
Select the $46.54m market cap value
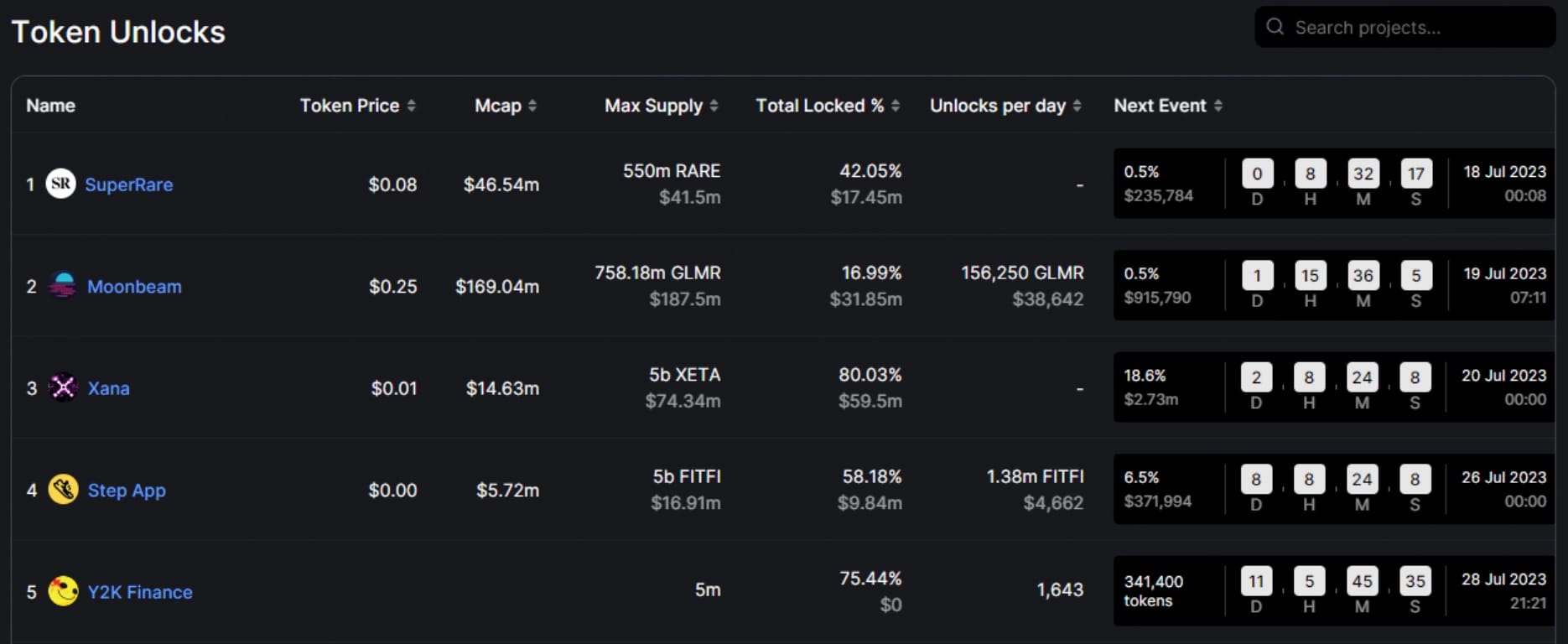click(501, 184)
